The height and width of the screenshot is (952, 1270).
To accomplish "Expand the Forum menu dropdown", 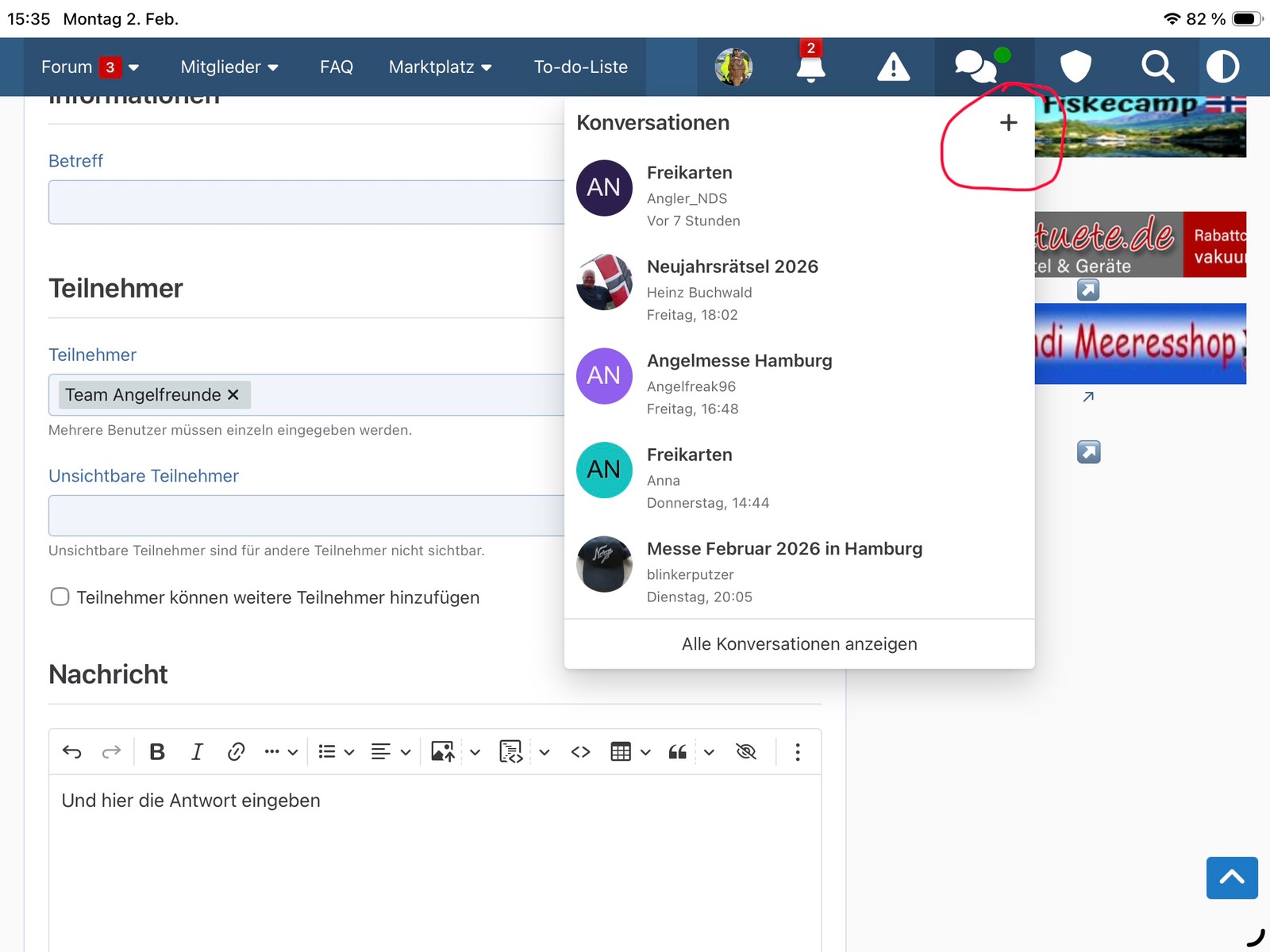I will pos(133,67).
